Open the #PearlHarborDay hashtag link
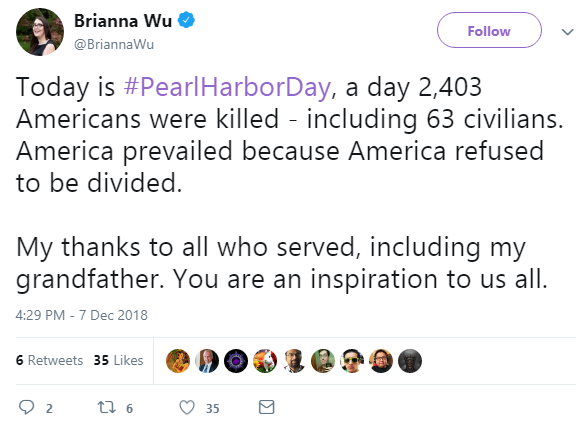 coord(227,87)
